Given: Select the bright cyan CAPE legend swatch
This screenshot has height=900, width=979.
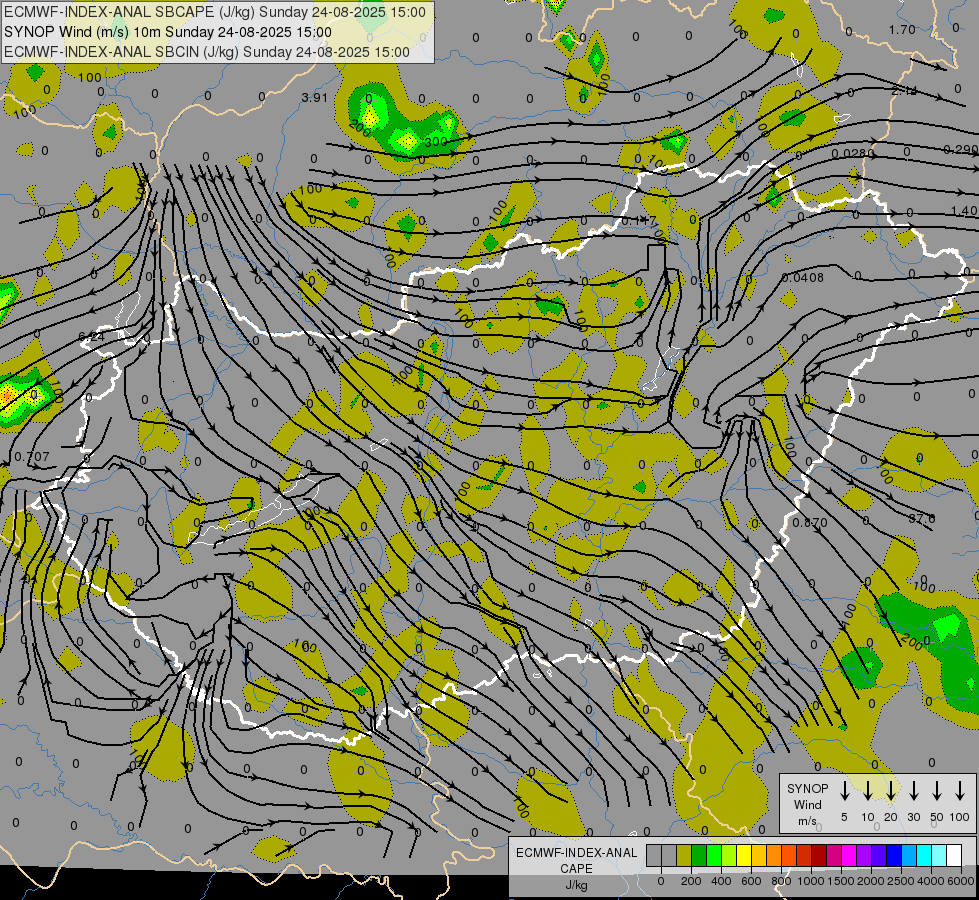Looking at the screenshot, I should [x=924, y=855].
